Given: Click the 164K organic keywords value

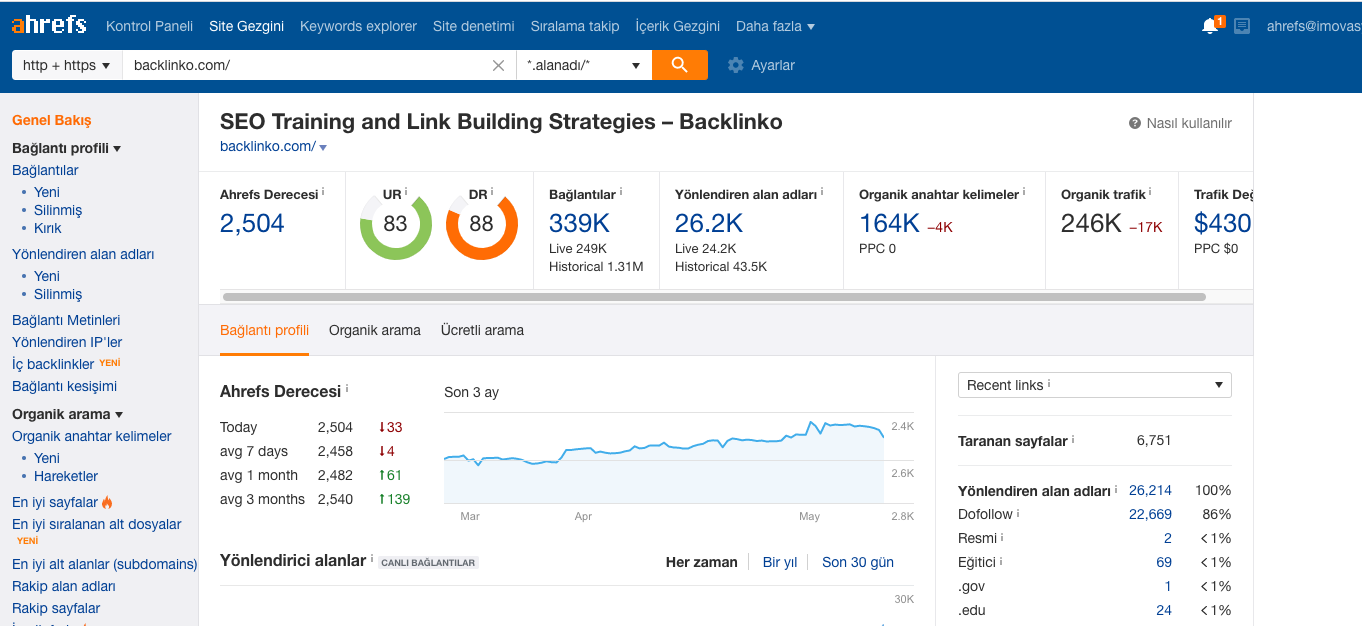Looking at the screenshot, I should (x=889, y=223).
